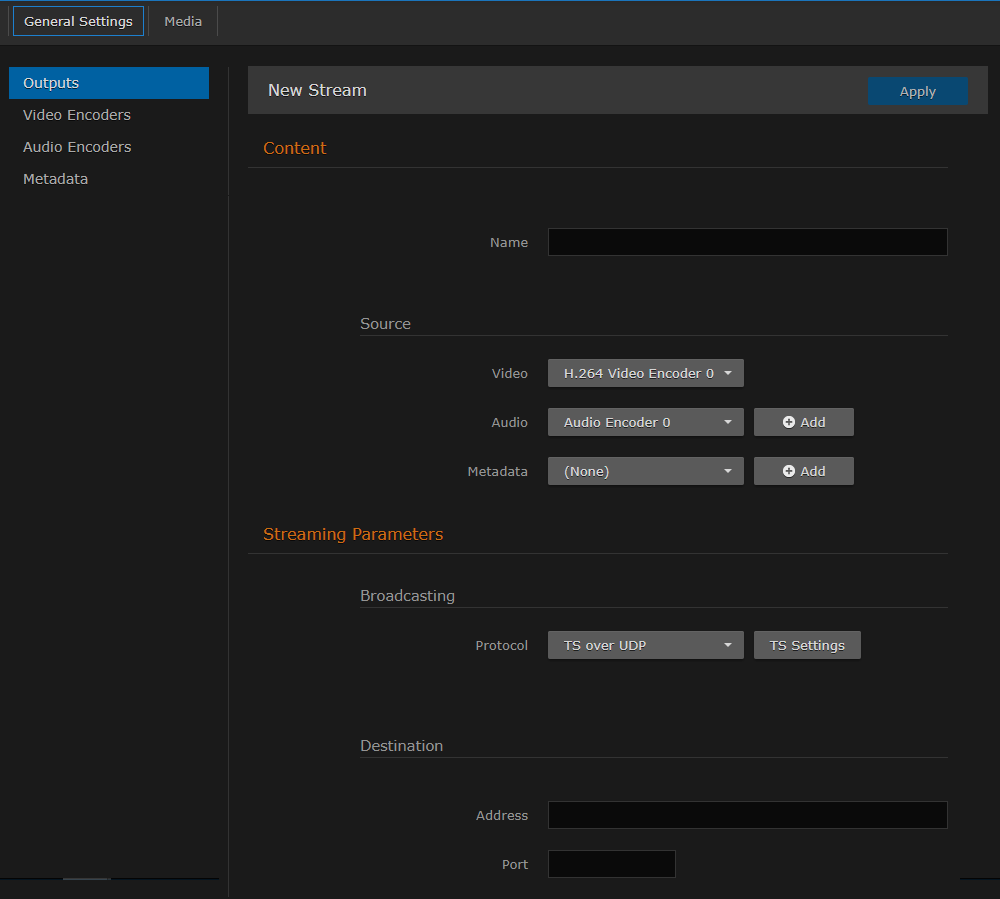
Task: Open the TS Settings button
Action: point(807,645)
